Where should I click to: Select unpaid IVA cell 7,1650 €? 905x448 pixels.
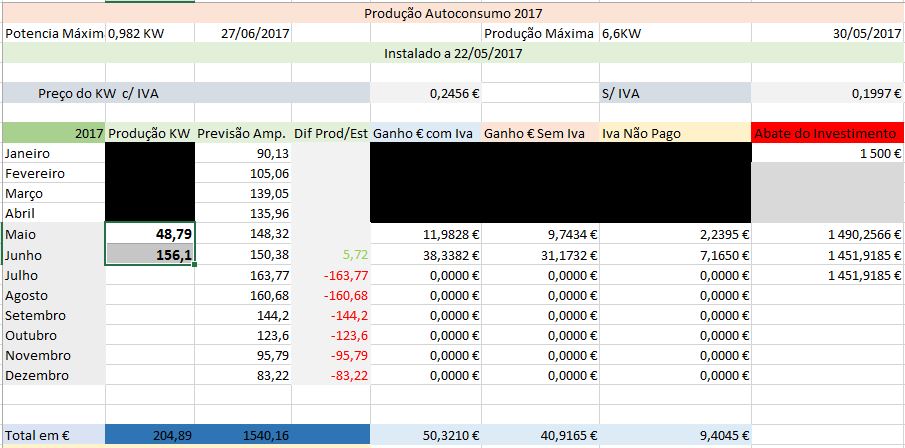coord(675,255)
